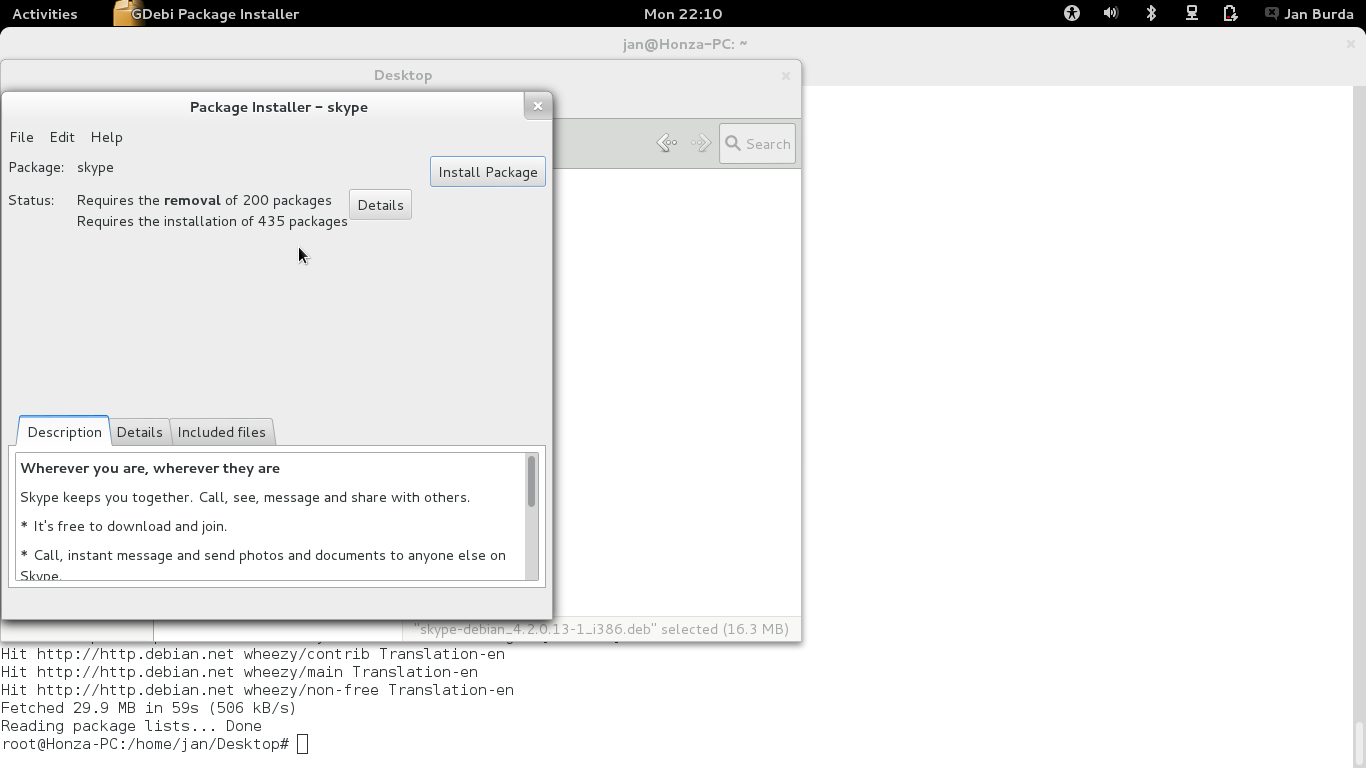
Task: Click the selected skype-debian file status text
Action: click(x=601, y=629)
